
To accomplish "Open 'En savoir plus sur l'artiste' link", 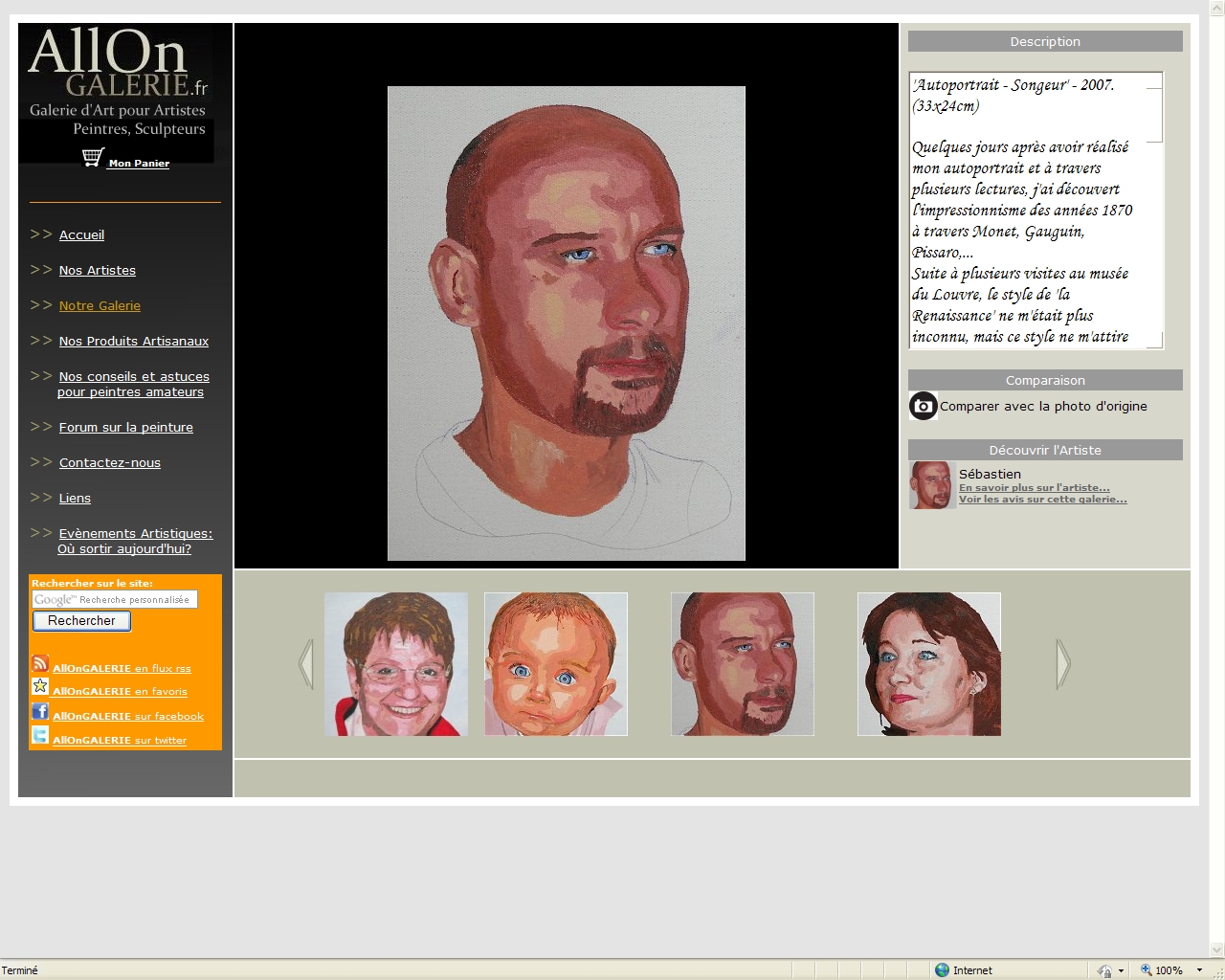I will click(x=1034, y=488).
